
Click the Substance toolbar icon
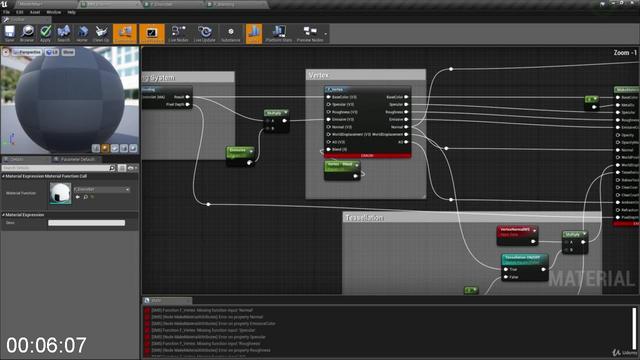[x=231, y=33]
